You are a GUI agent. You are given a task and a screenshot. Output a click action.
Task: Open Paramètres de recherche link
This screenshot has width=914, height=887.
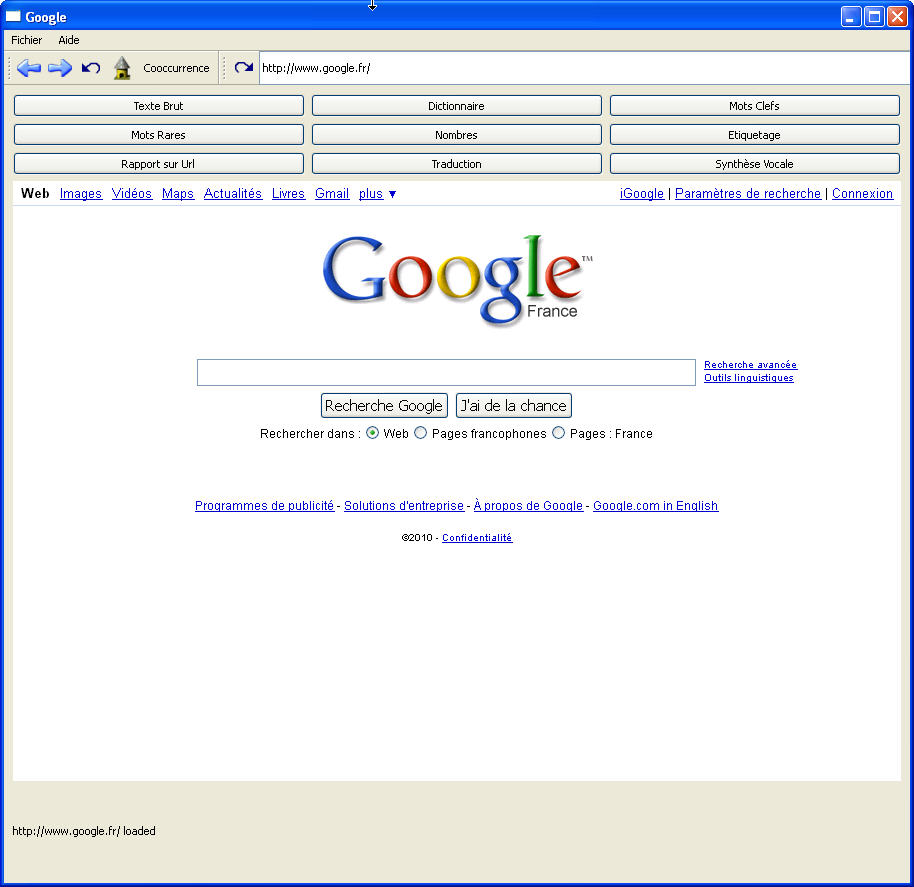(x=748, y=193)
